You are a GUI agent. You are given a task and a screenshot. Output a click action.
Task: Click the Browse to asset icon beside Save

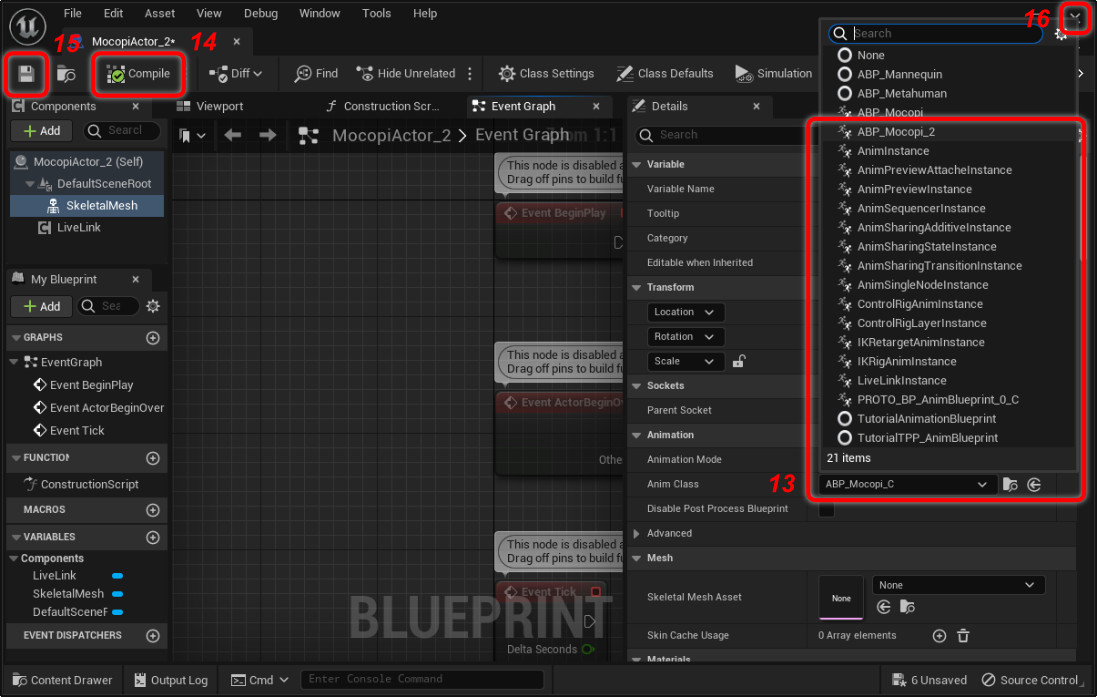66,74
